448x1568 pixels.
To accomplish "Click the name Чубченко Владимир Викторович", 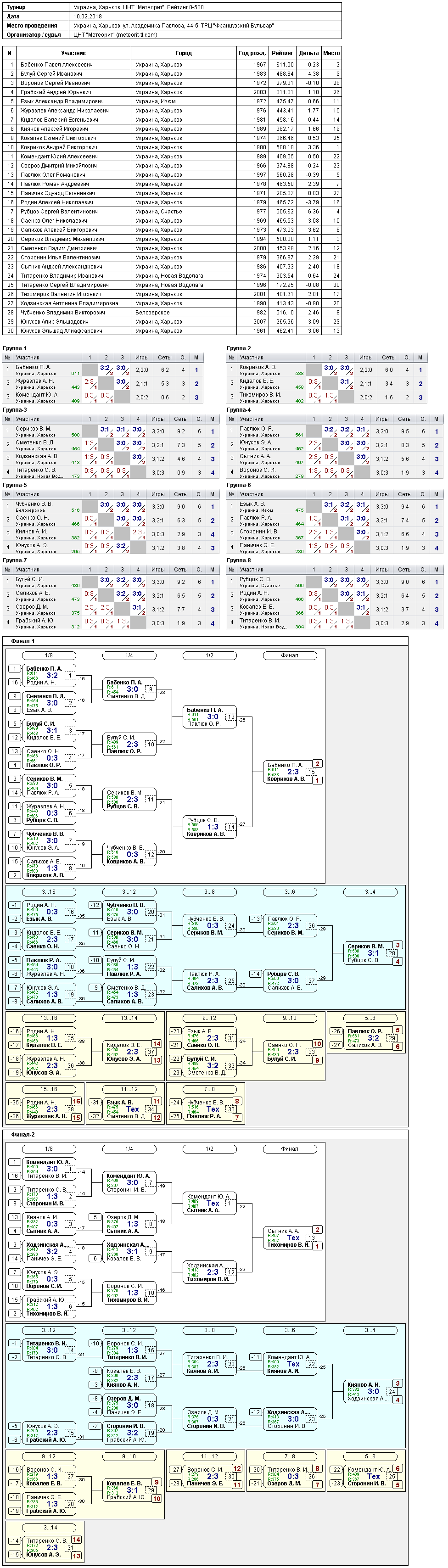I will [63, 312].
